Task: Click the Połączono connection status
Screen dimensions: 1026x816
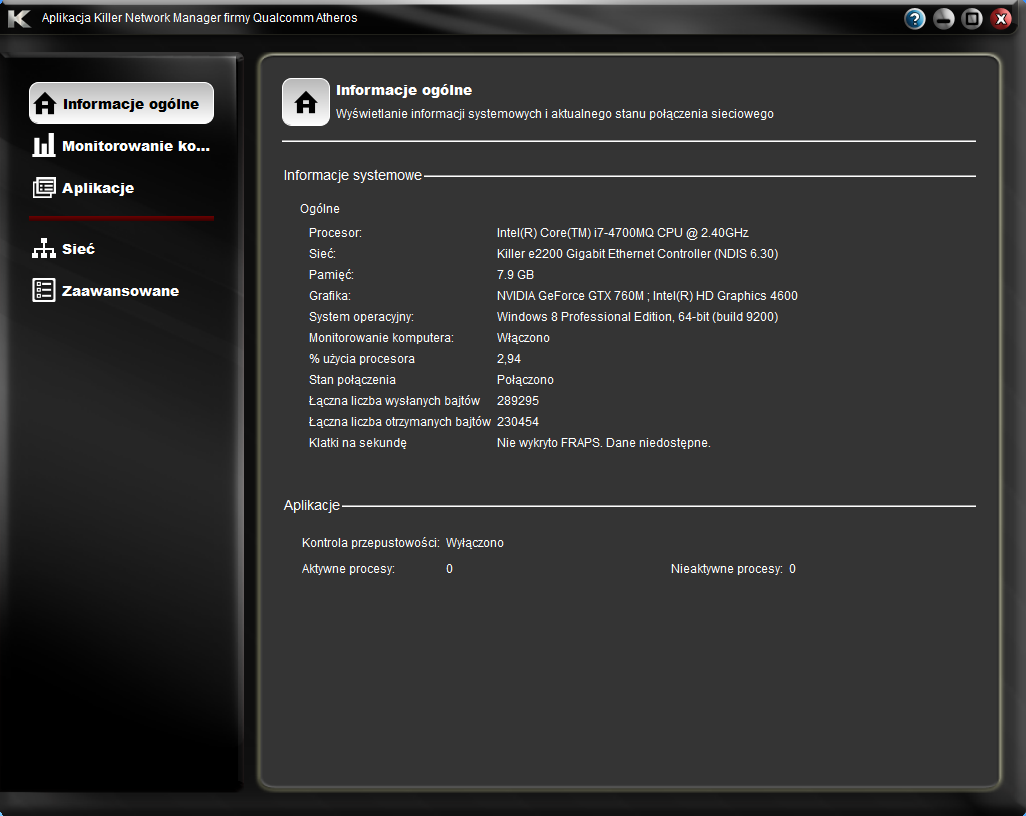Action: point(525,380)
